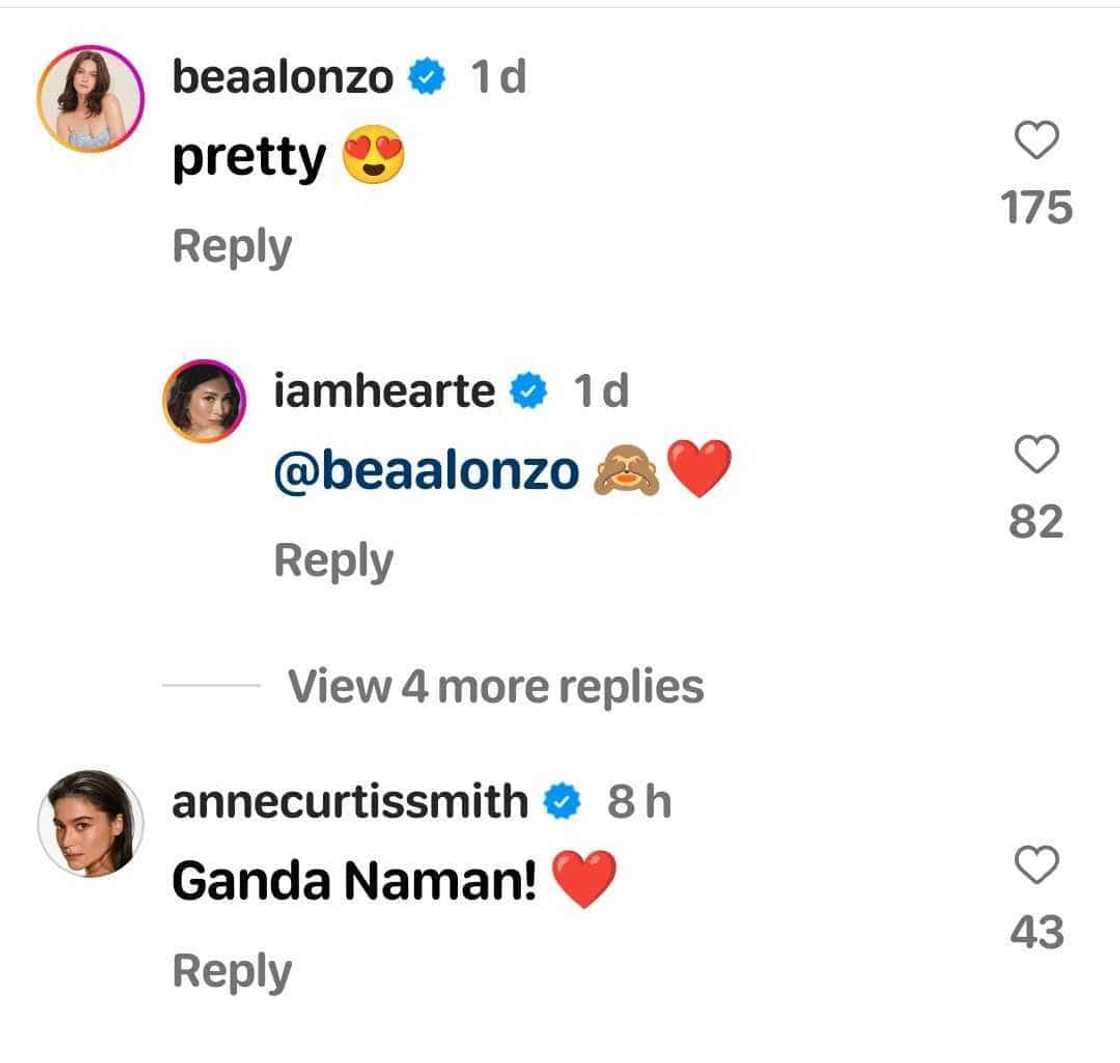Screen dimensions: 1120x1063
Task: Reply to annecurtissmith's comment
Action: click(x=232, y=972)
